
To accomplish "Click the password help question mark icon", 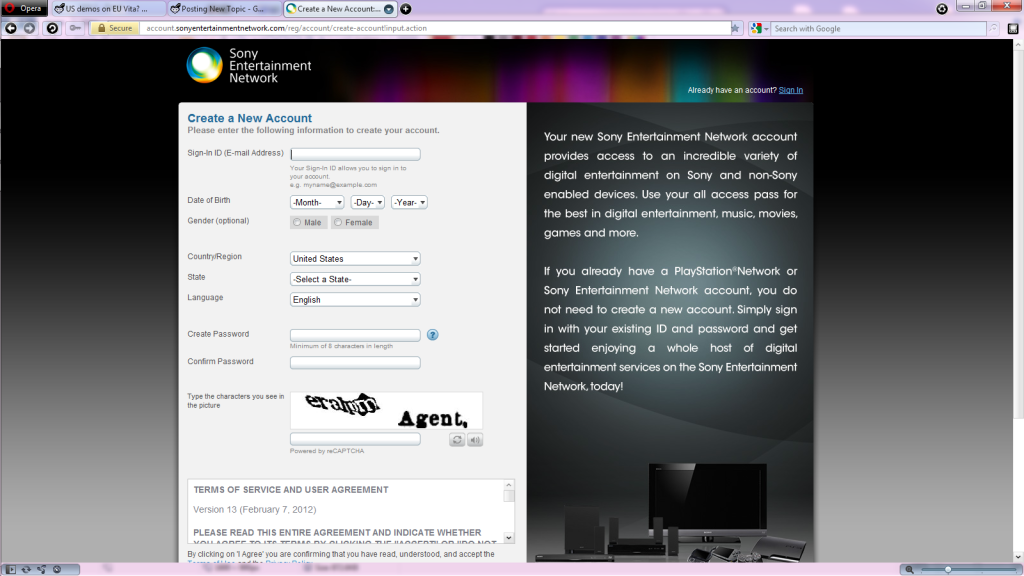I will [x=432, y=335].
